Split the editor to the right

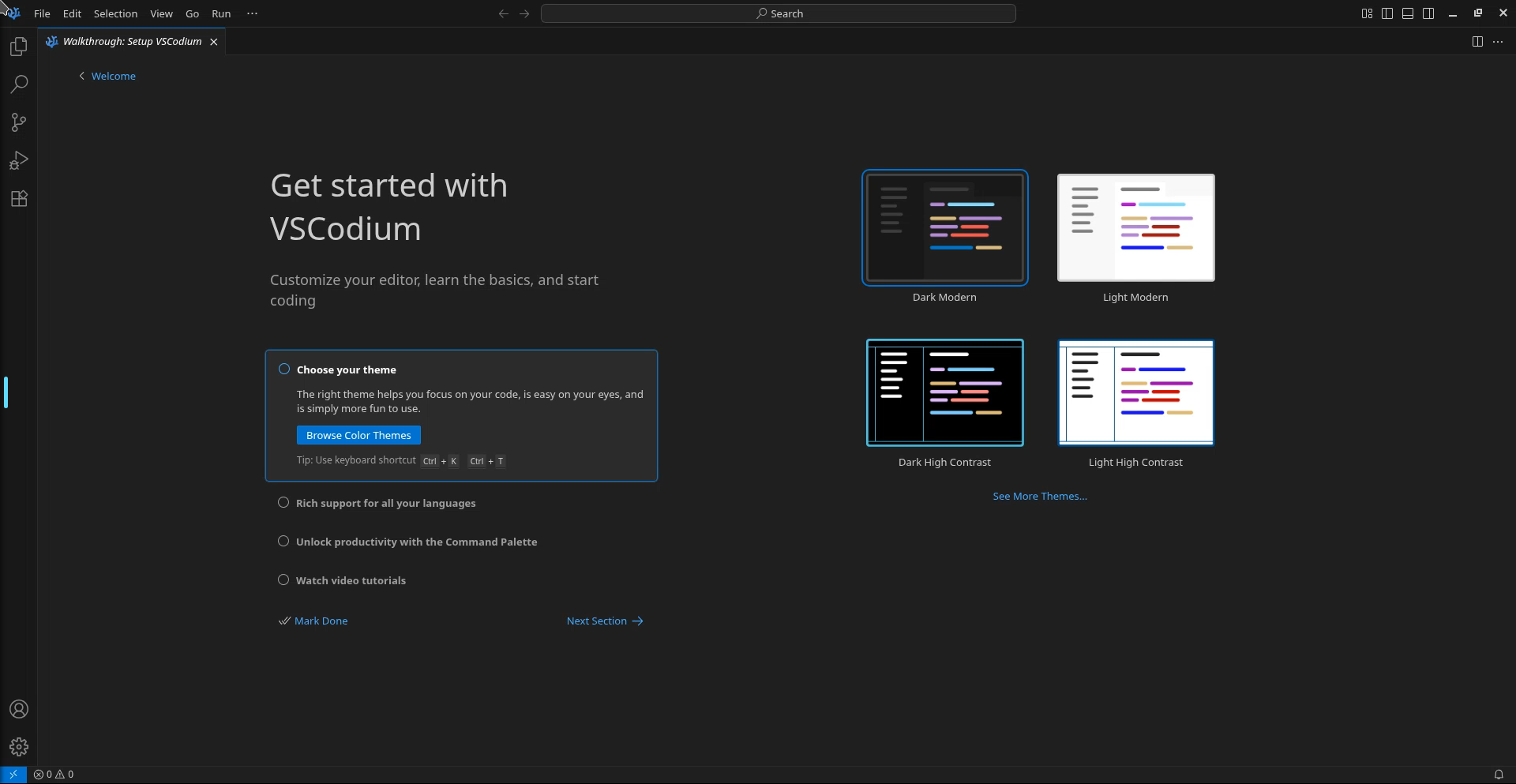(x=1477, y=42)
